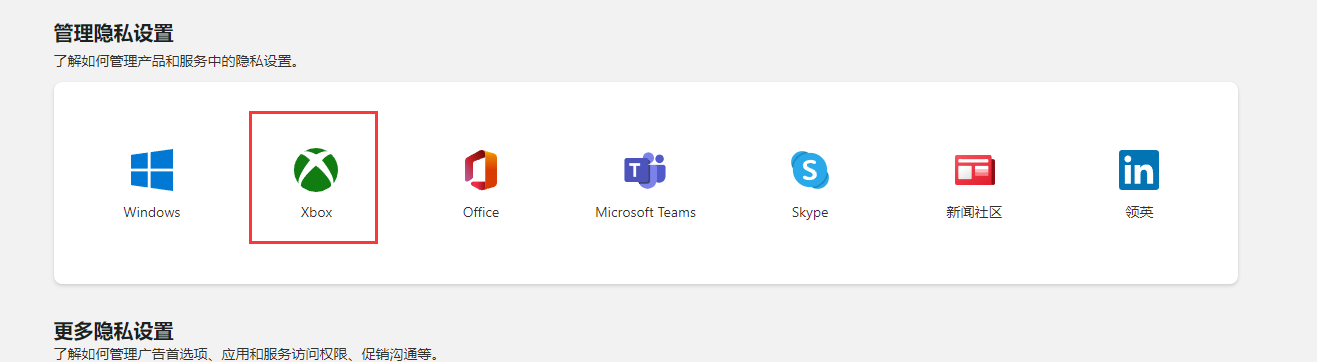Choose the Skype logo icon
1317x362 pixels.
click(810, 170)
